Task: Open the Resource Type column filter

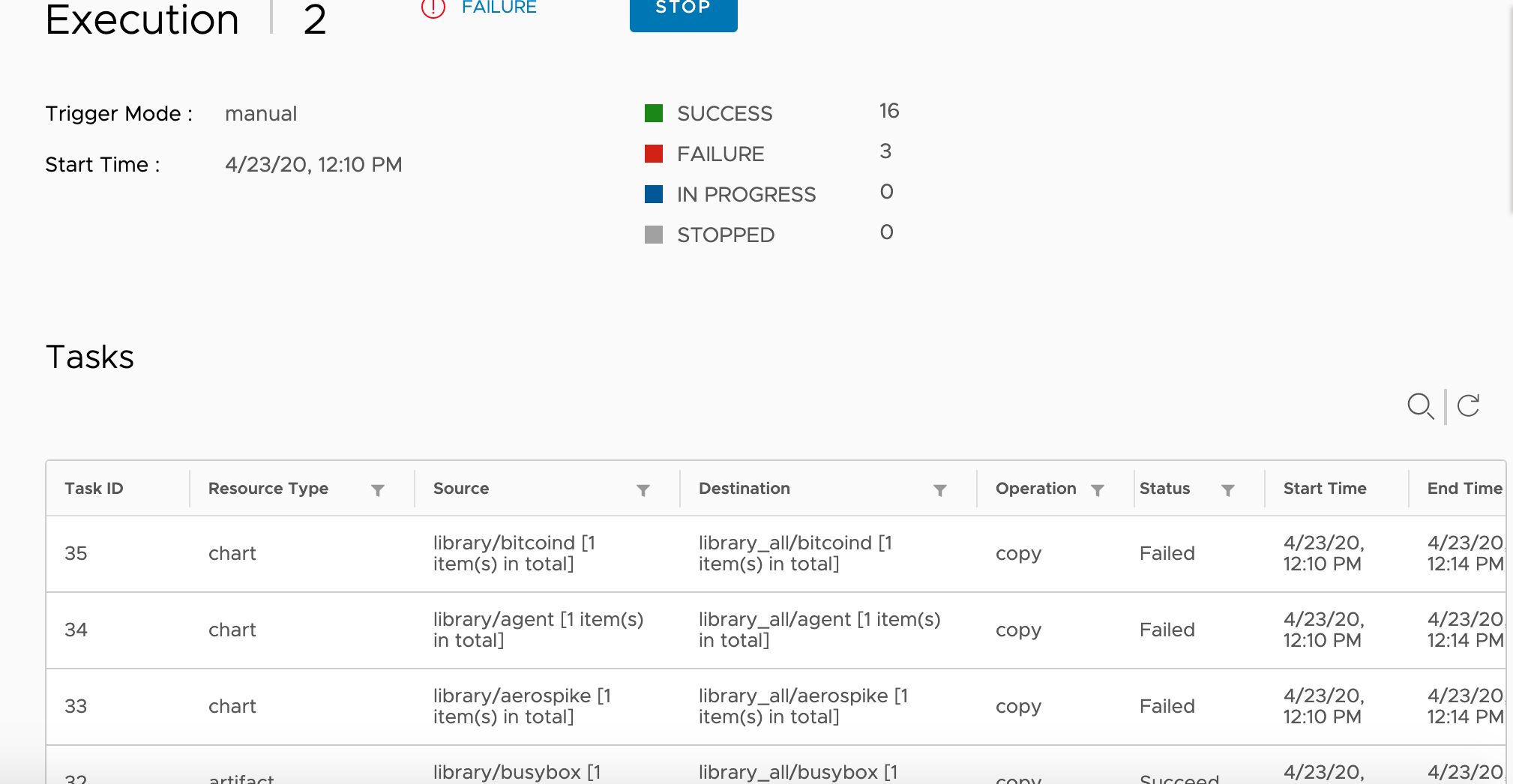Action: (x=378, y=490)
